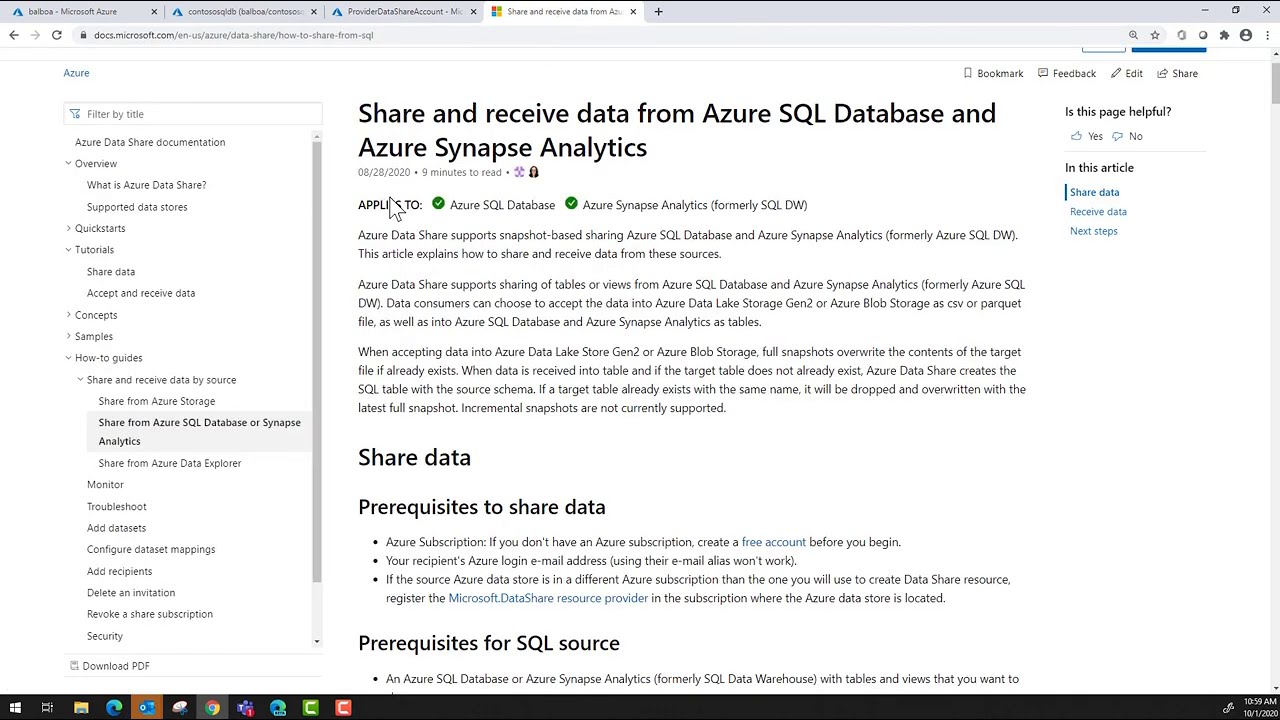Viewport: 1280px width, 720px height.
Task: Open Accept and receive data tutorial
Action: (141, 293)
